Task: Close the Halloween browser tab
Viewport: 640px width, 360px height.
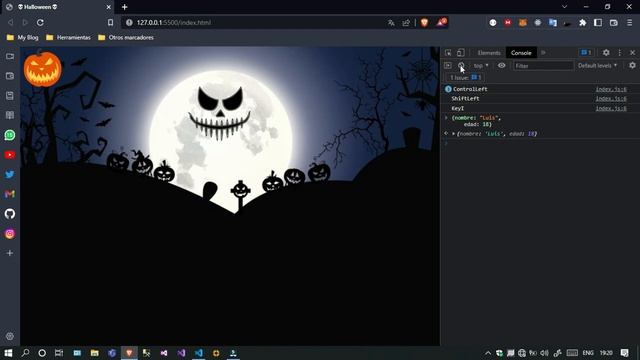Action: (x=109, y=7)
